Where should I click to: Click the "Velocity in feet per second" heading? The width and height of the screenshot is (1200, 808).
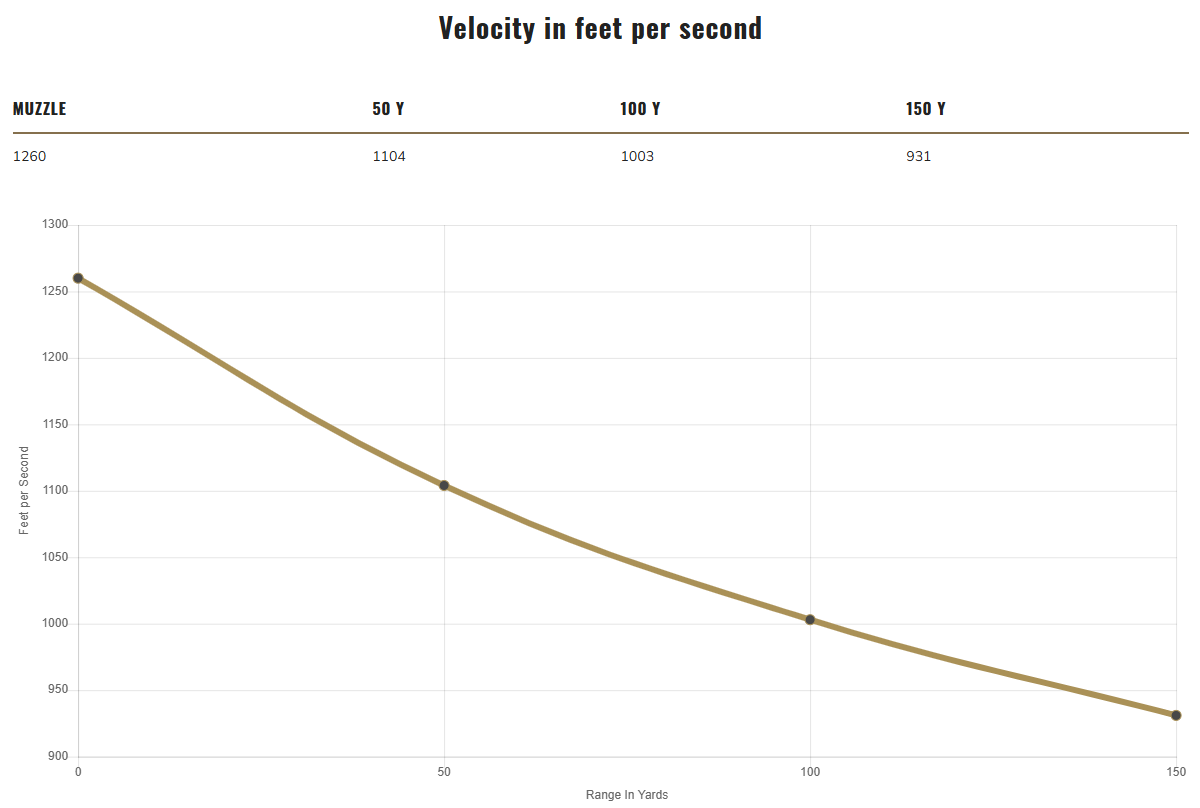click(600, 28)
